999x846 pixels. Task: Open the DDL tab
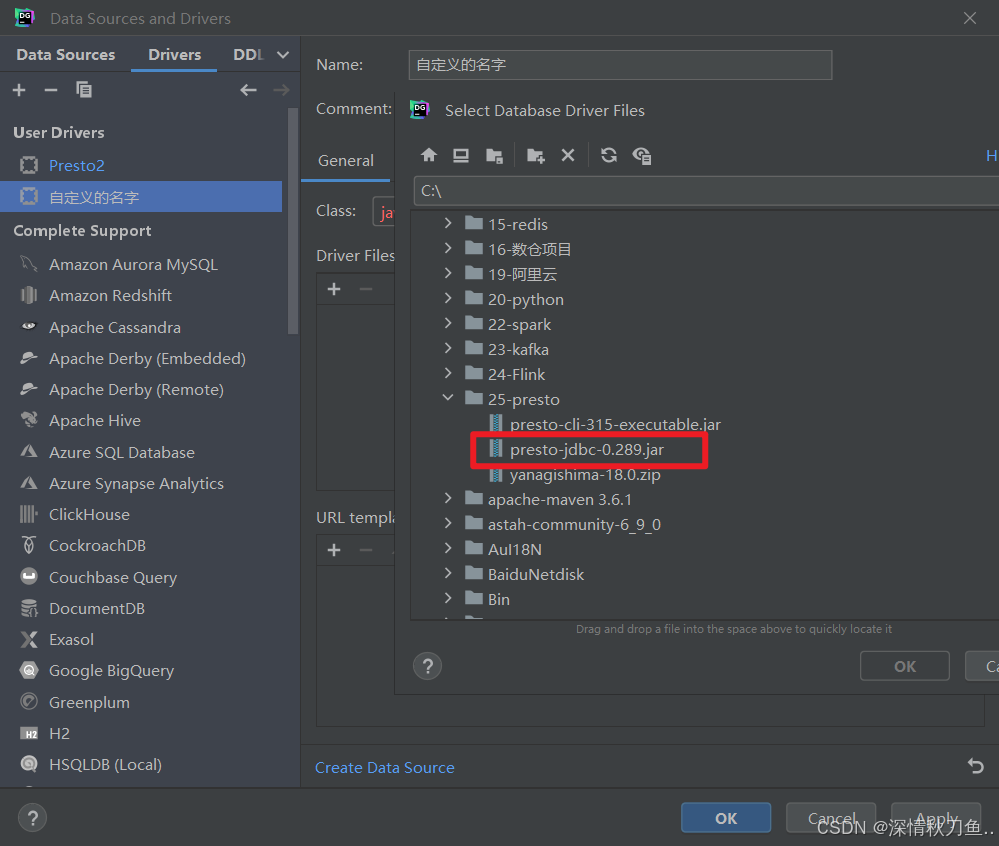pos(248,55)
